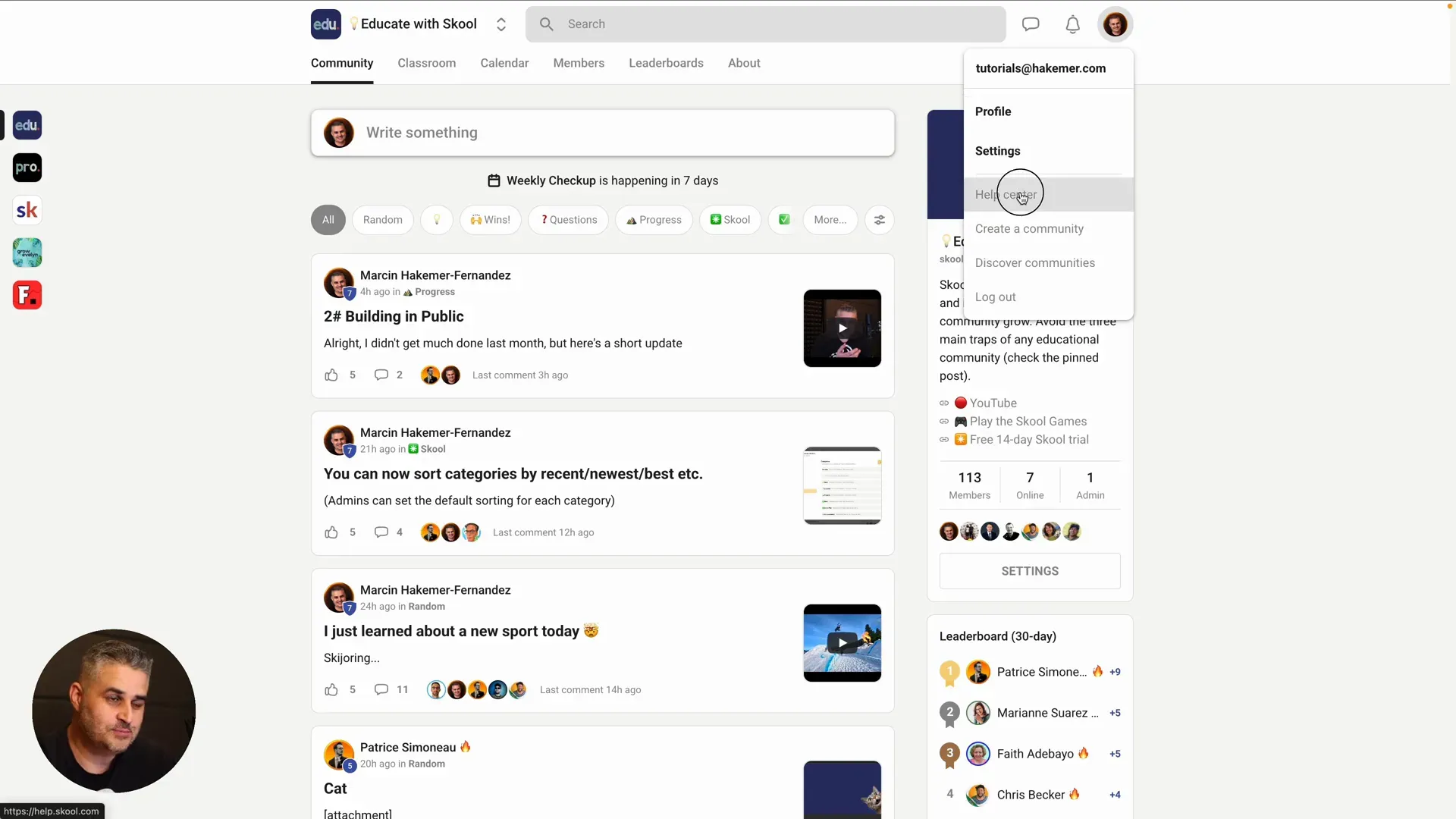The height and width of the screenshot is (819, 1456).
Task: Click author avatar on Building in Public post
Action: (338, 283)
